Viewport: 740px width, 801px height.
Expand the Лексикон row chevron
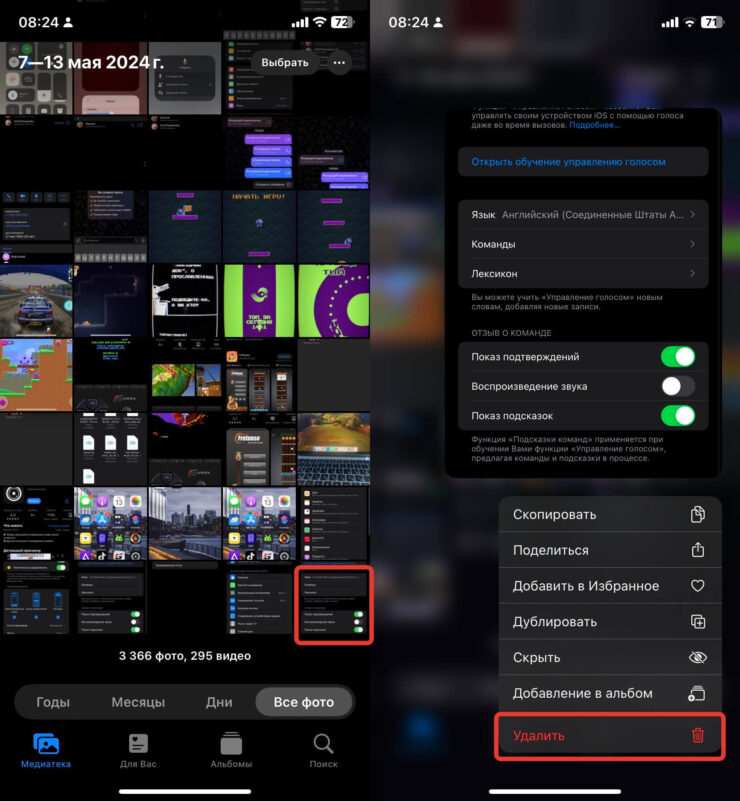(693, 273)
